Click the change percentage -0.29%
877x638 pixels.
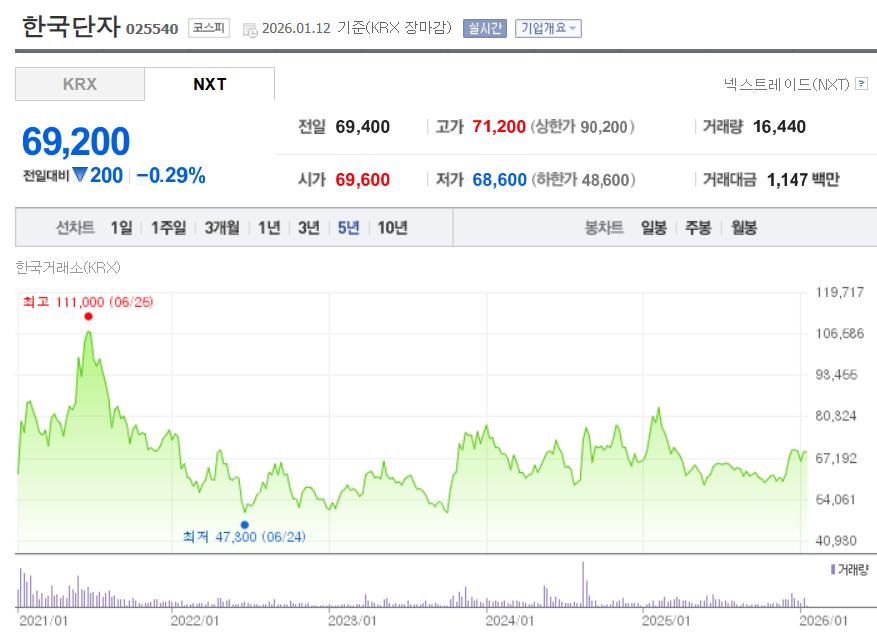(x=171, y=176)
